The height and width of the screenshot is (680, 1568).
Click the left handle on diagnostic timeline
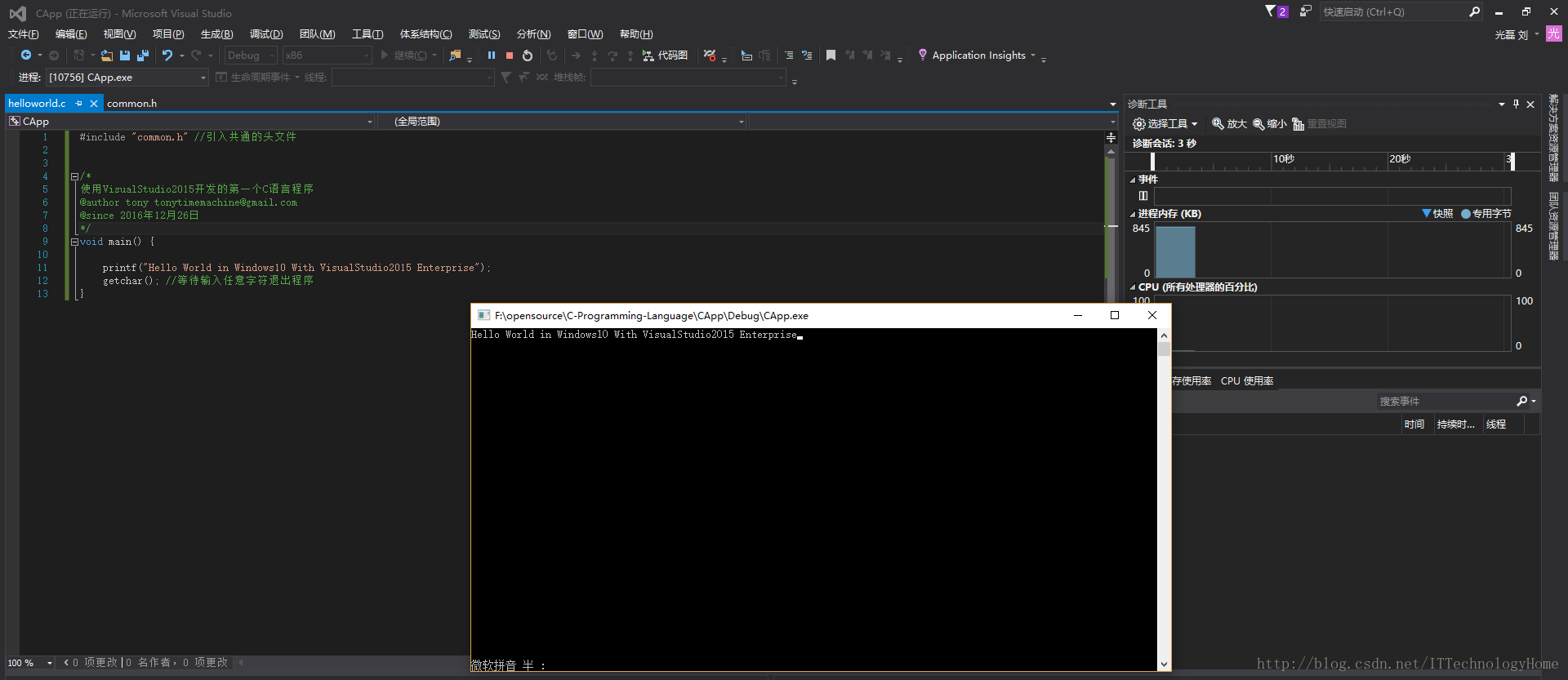coord(1152,162)
